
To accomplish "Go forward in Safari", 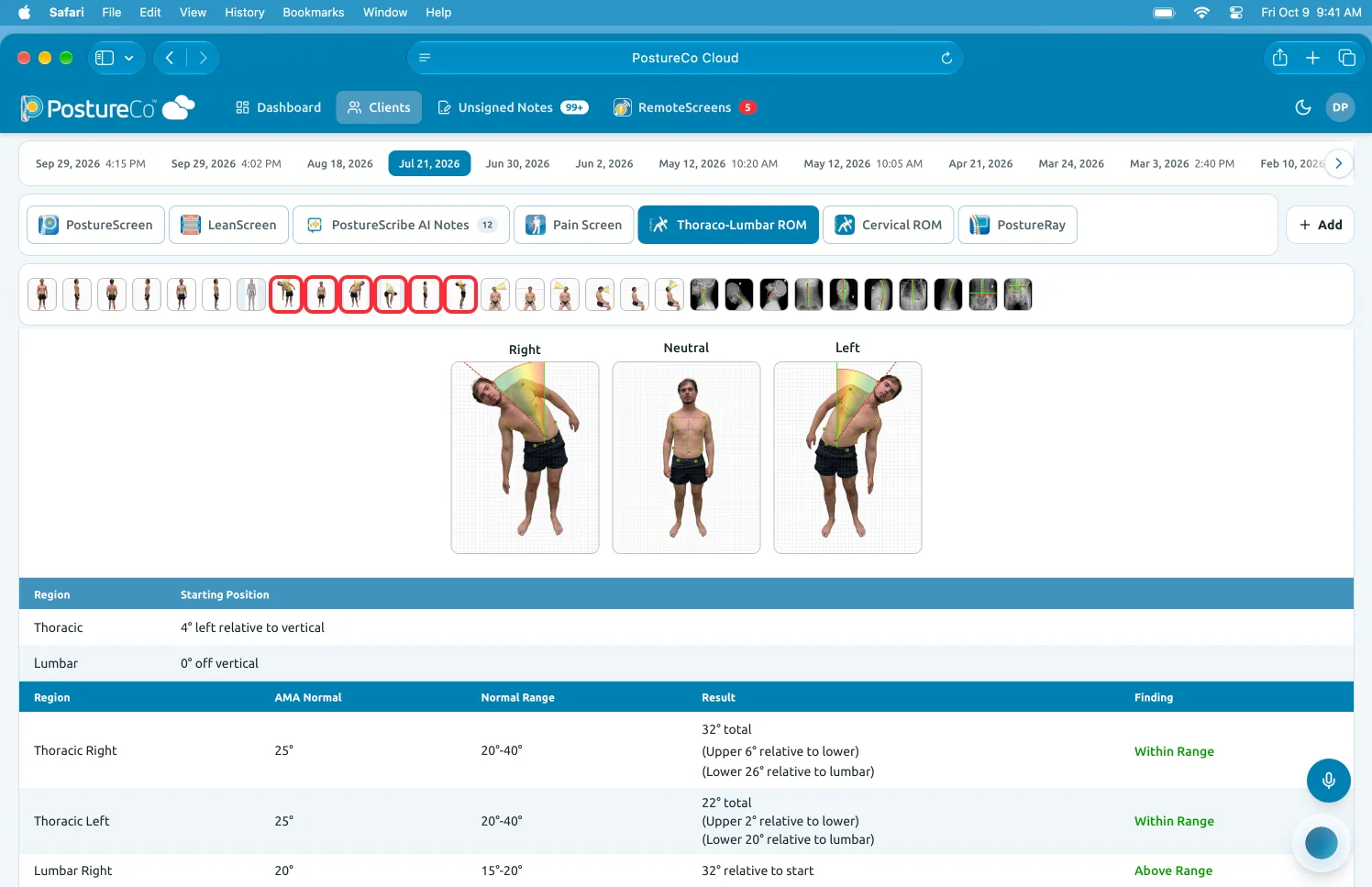I will (x=203, y=58).
